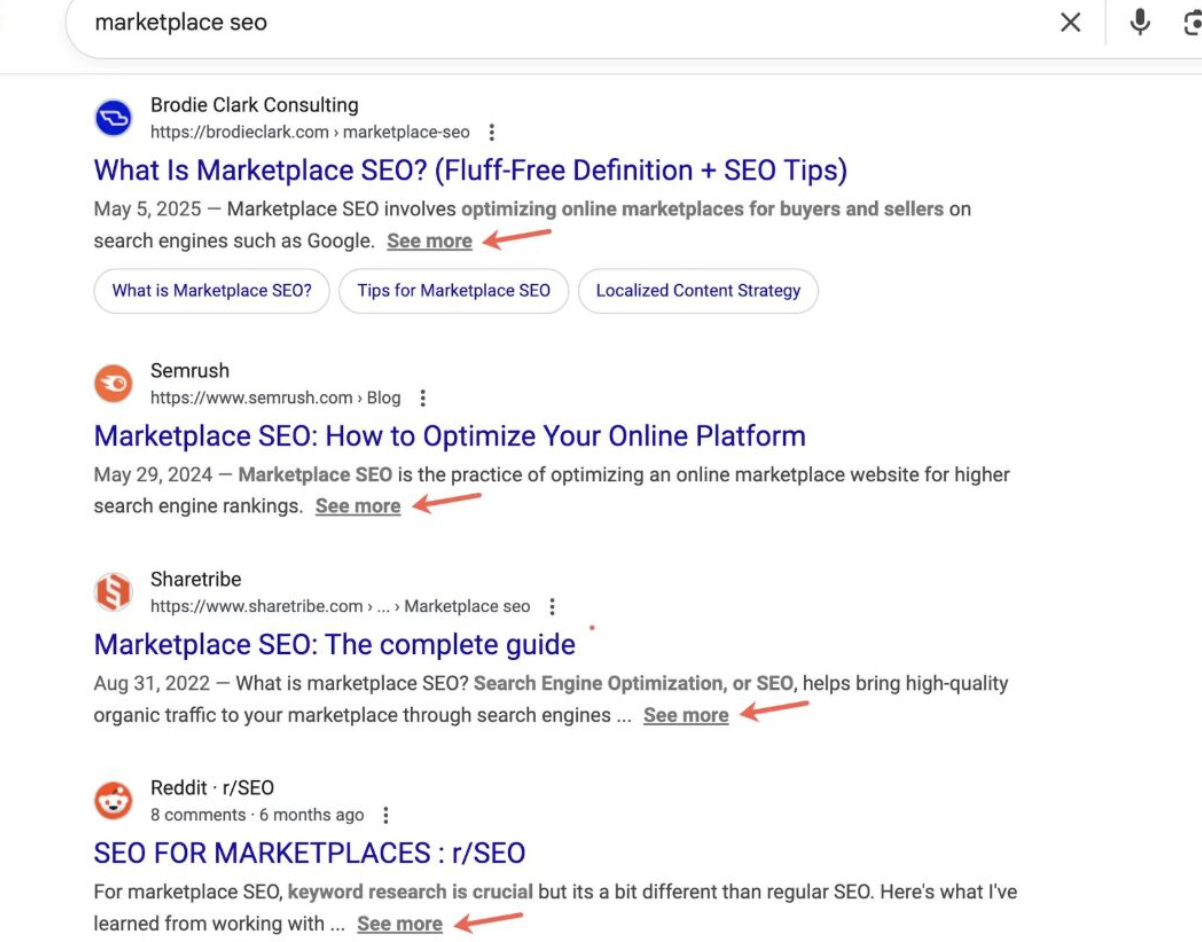
Task: Select the 'Tips for Marketplace SEO' chip
Action: [x=454, y=291]
